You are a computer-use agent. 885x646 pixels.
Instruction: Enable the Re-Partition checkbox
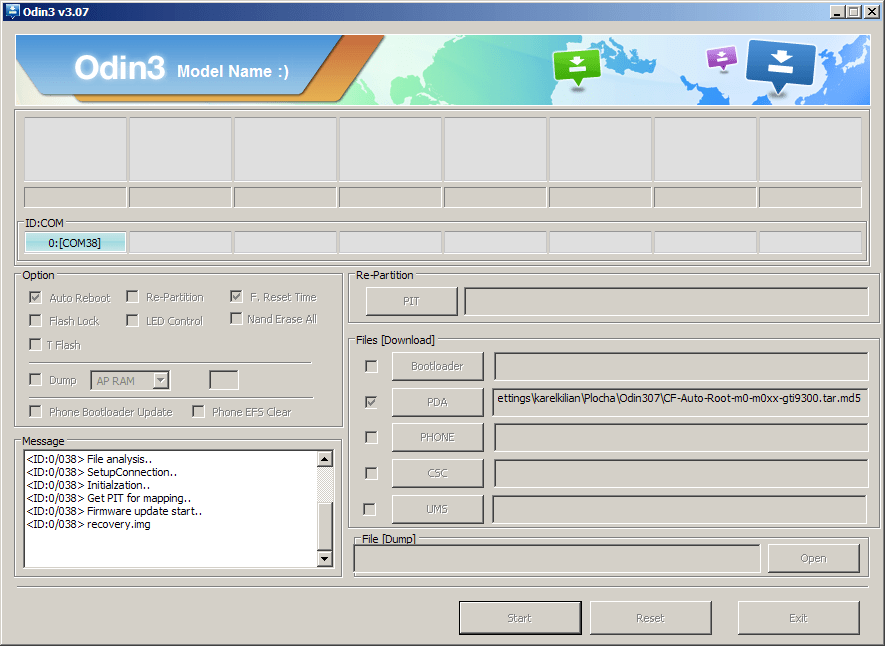[x=132, y=297]
